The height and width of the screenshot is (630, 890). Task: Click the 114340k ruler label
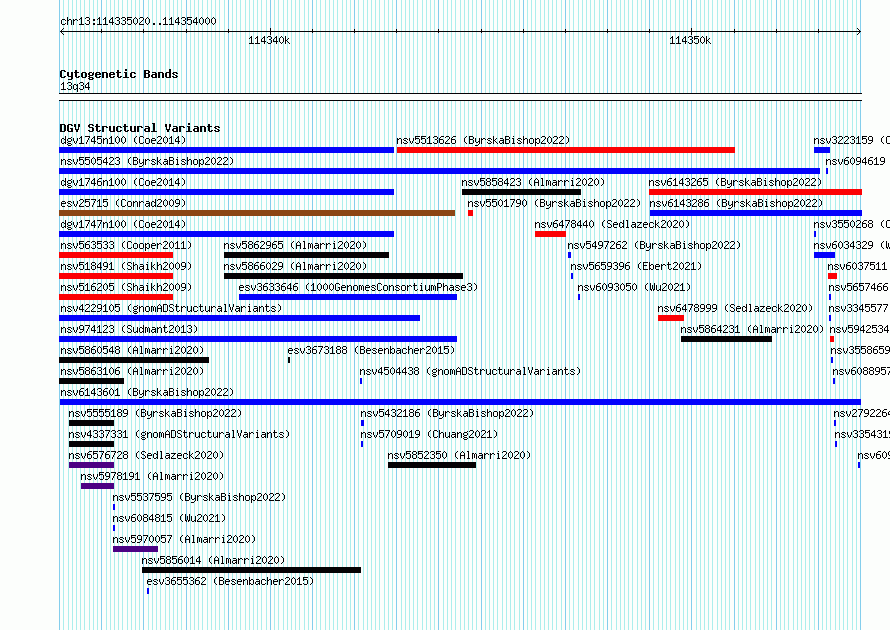pyautogui.click(x=269, y=40)
